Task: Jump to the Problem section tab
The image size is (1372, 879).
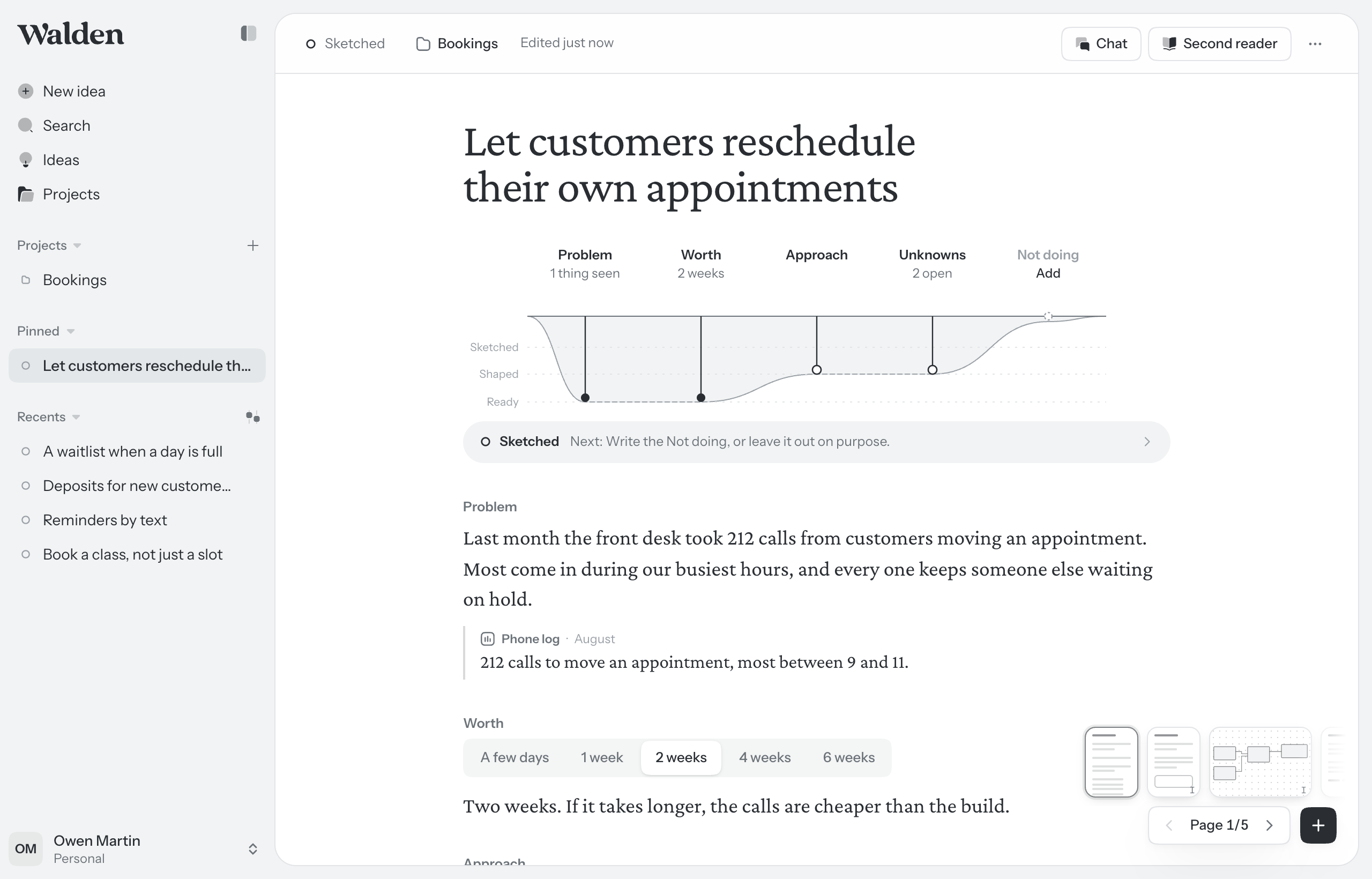Action: pyautogui.click(x=584, y=264)
